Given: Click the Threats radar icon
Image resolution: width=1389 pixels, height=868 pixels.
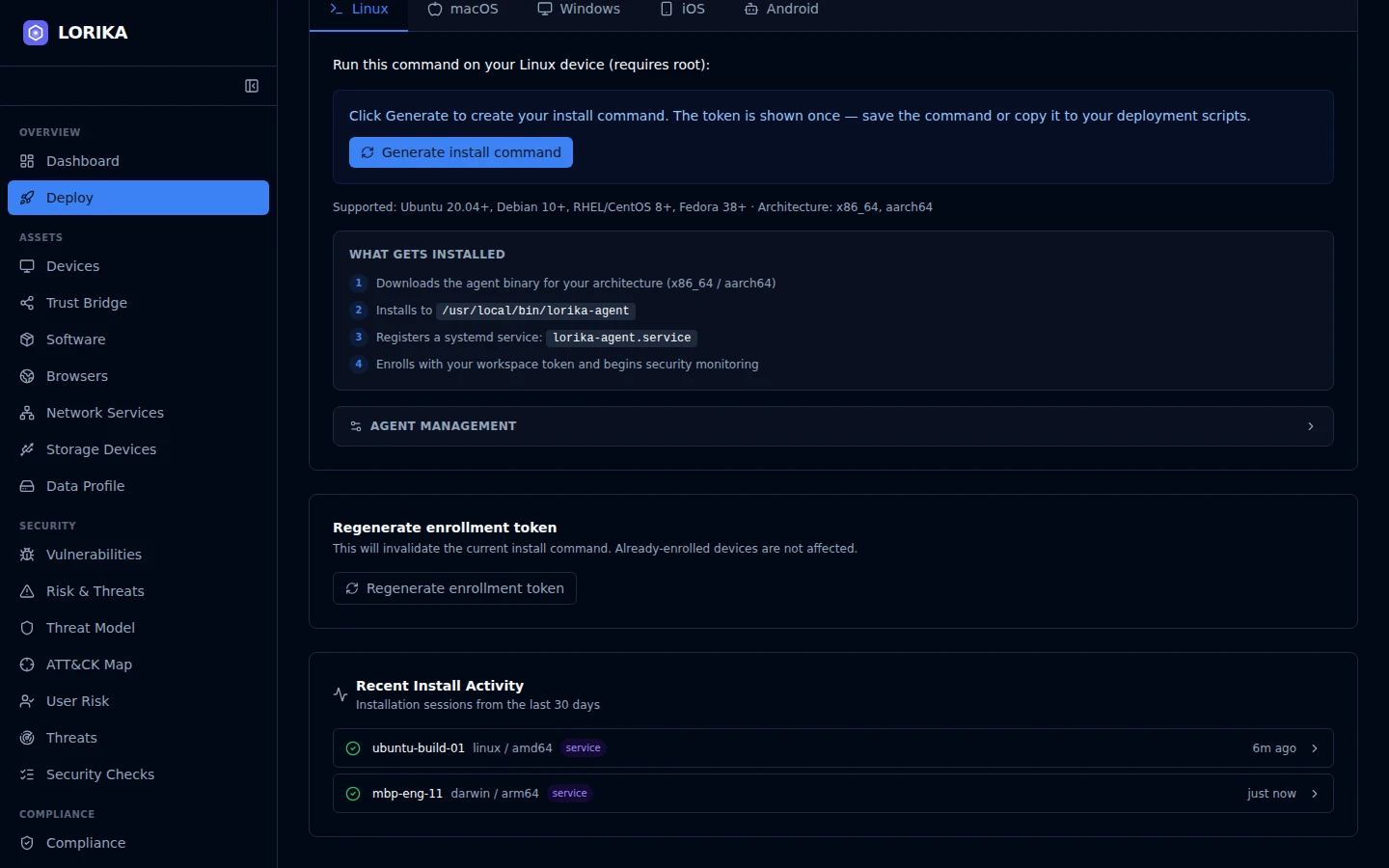Looking at the screenshot, I should 27,738.
